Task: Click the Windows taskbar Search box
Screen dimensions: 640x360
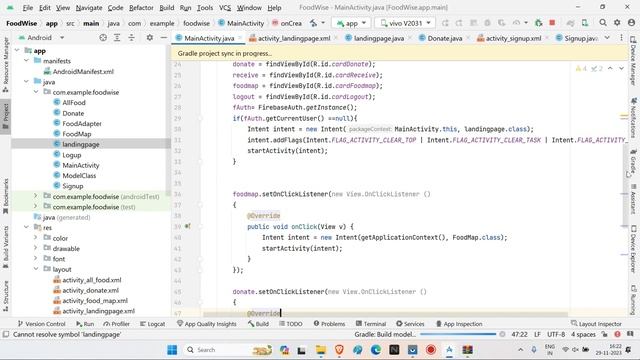Action: 229,350
